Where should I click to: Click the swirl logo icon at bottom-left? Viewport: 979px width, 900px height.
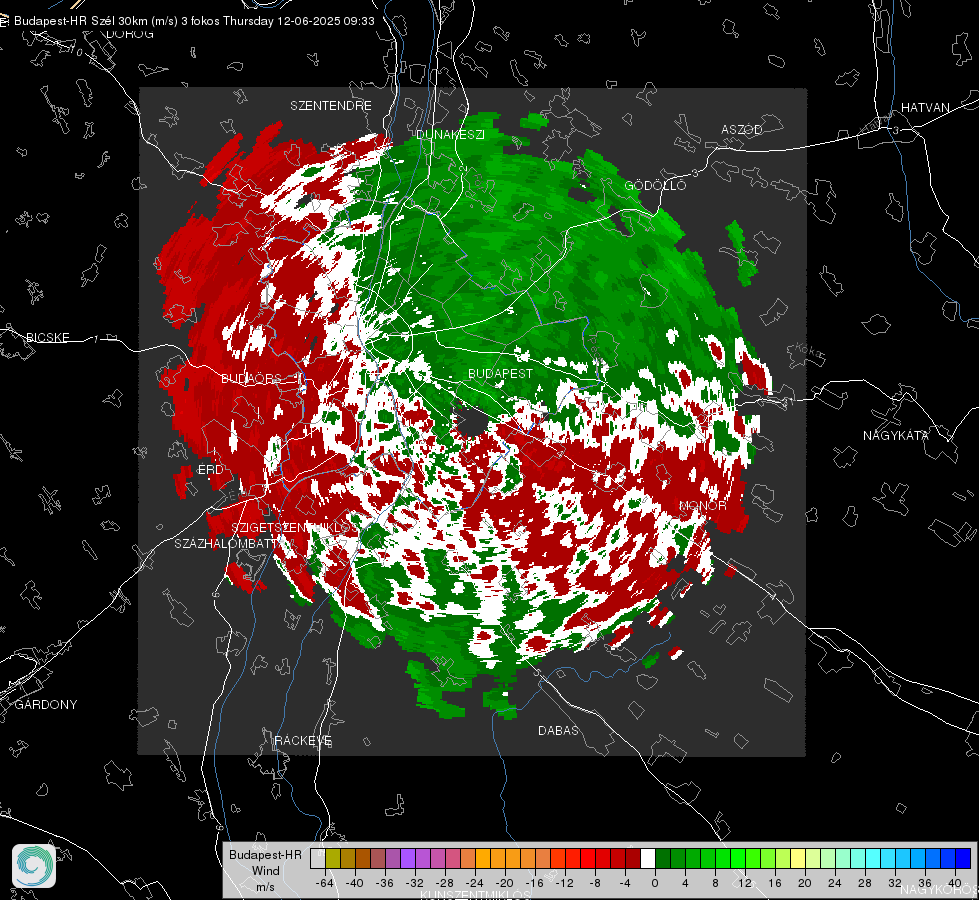point(34,866)
